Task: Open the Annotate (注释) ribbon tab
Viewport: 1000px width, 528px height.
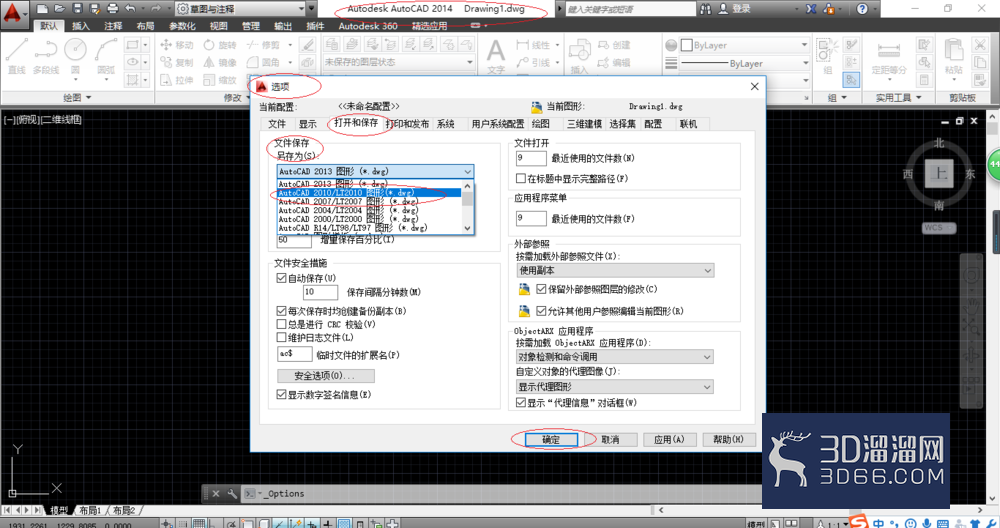Action: point(113,26)
